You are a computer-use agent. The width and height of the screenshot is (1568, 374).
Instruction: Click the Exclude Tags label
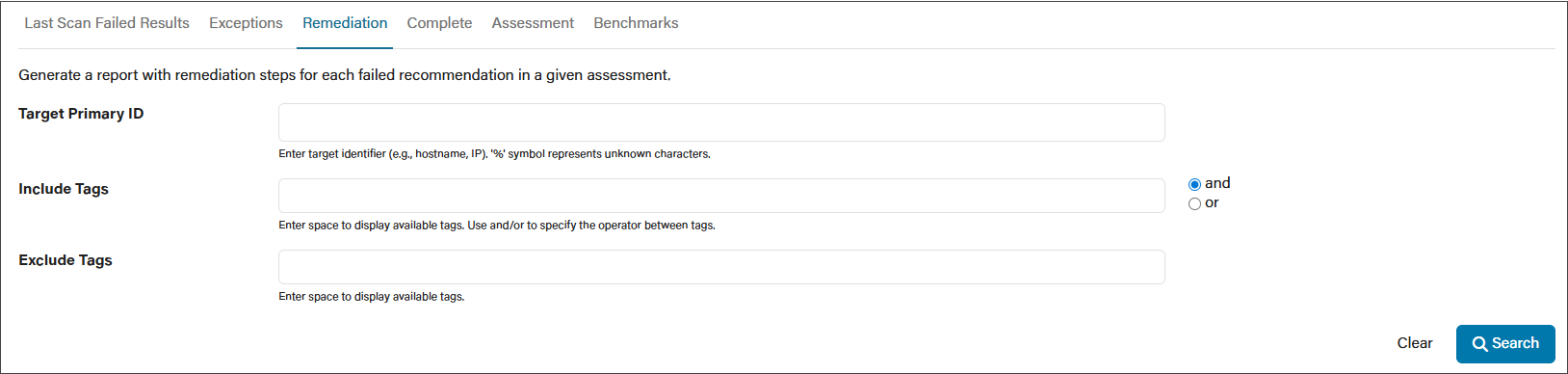[65, 260]
